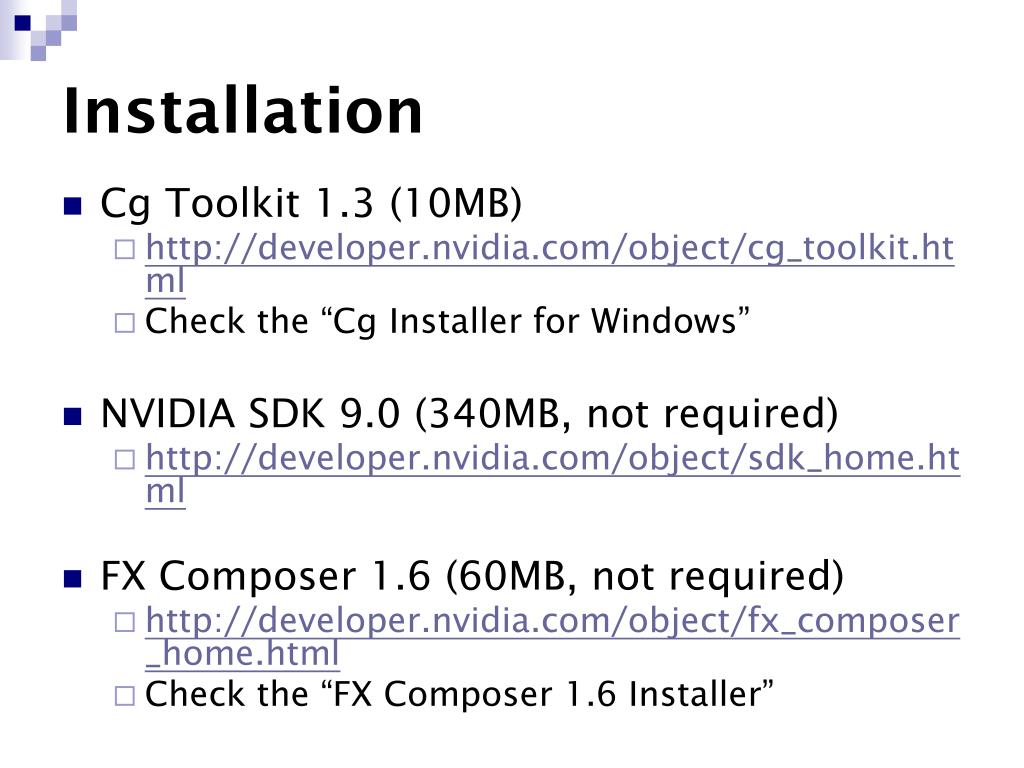
Task: Click hollow square bullet before fx_composer link
Action: (125, 622)
